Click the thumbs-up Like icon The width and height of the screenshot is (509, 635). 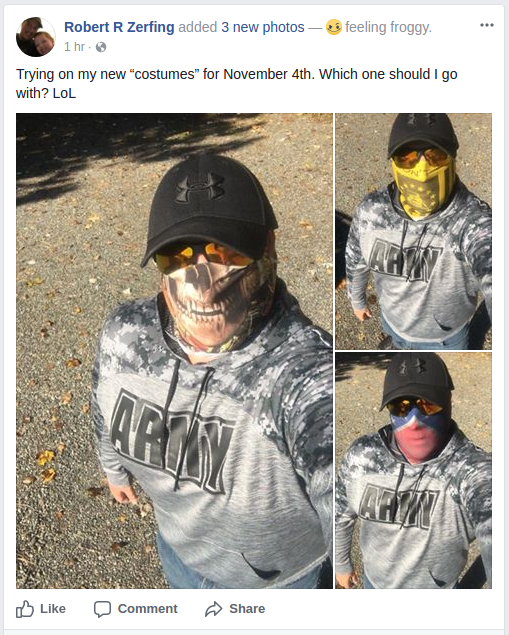(x=25, y=609)
